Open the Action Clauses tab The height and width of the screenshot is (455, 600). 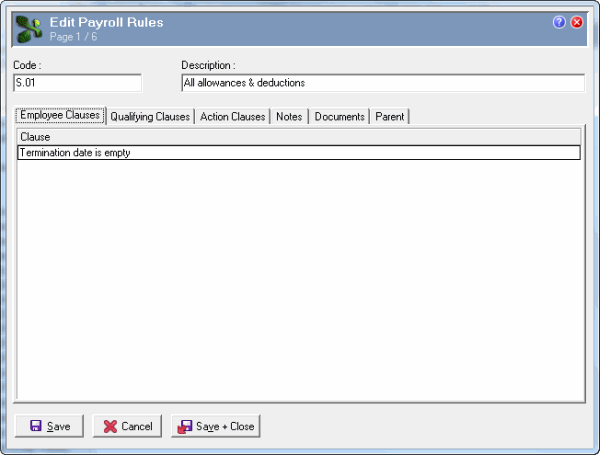click(x=232, y=117)
